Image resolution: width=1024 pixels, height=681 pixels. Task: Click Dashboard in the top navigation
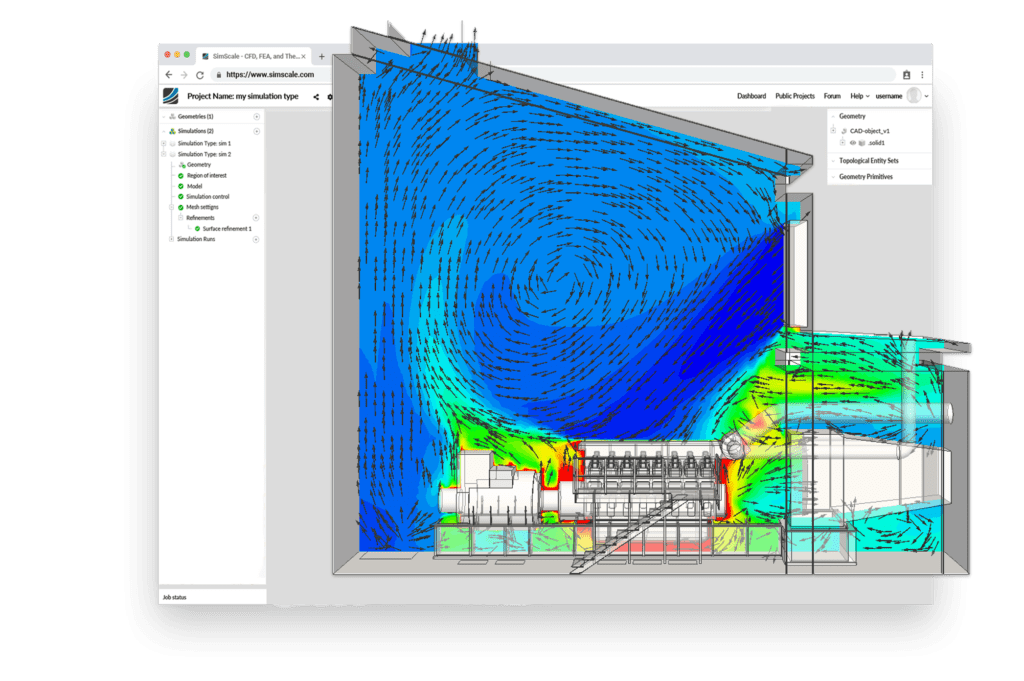pyautogui.click(x=752, y=96)
